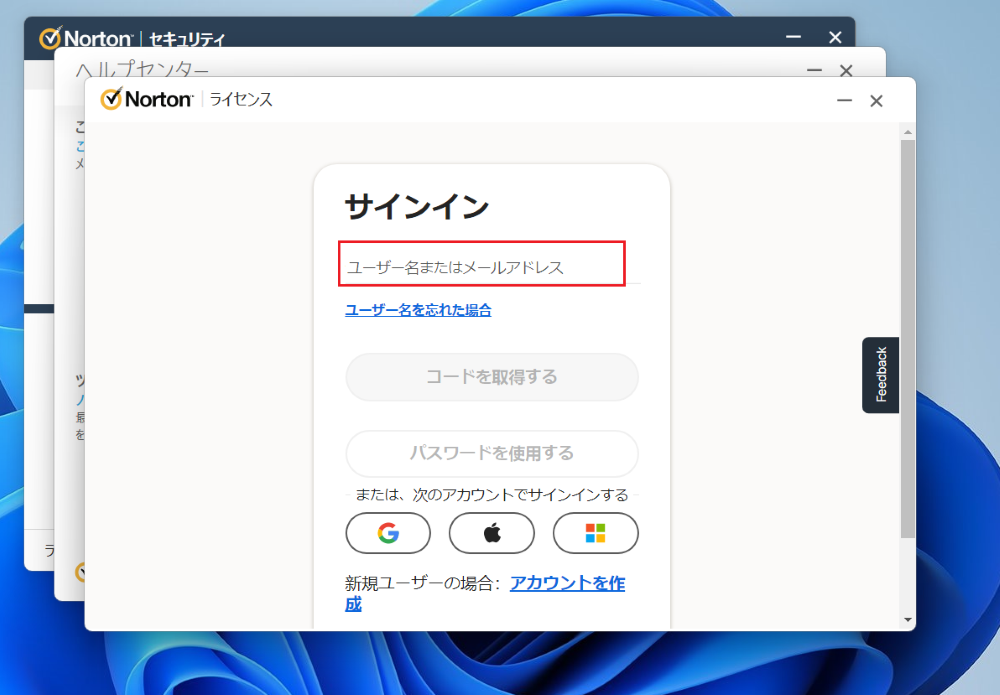
Task: Minimize the ヘルプセンター window
Action: [814, 70]
